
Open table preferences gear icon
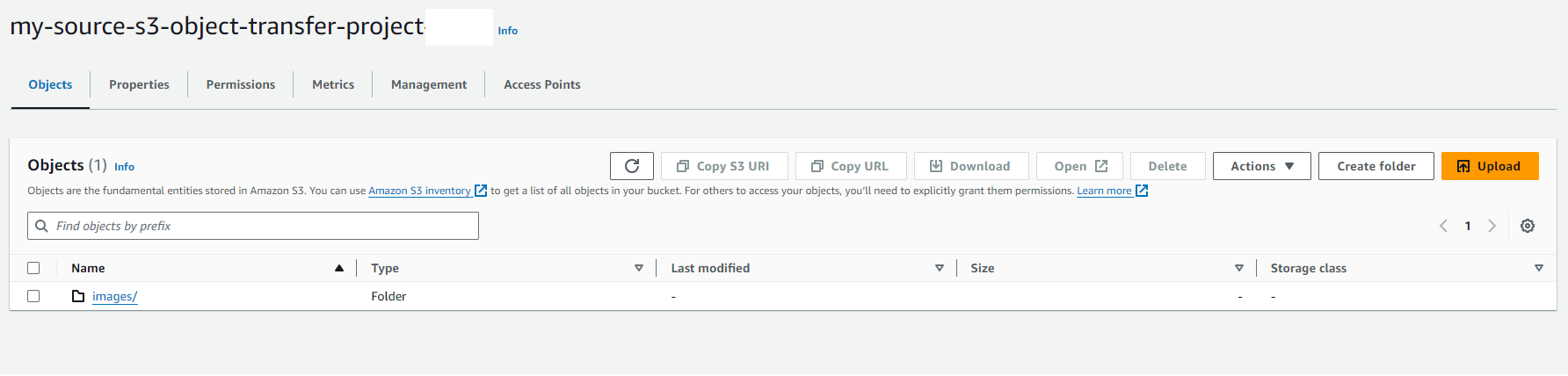coord(1528,226)
